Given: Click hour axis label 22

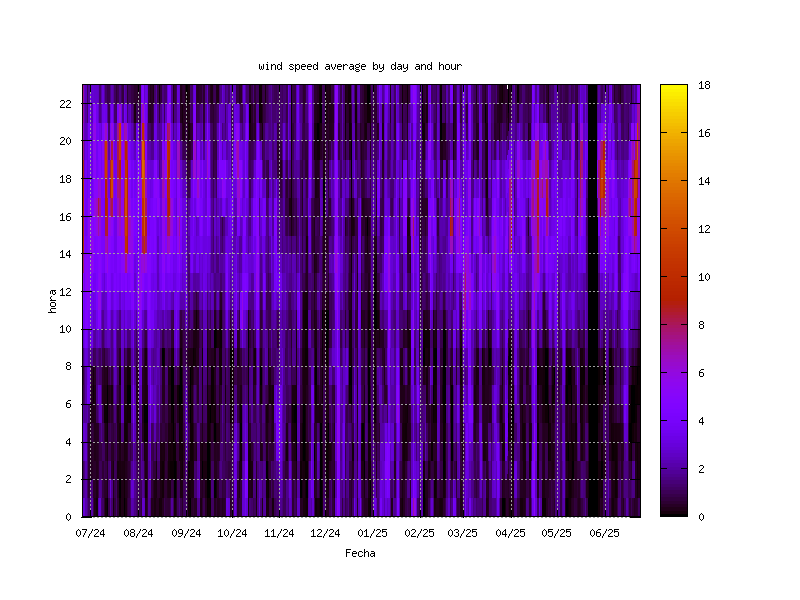Looking at the screenshot, I should 65,104.
